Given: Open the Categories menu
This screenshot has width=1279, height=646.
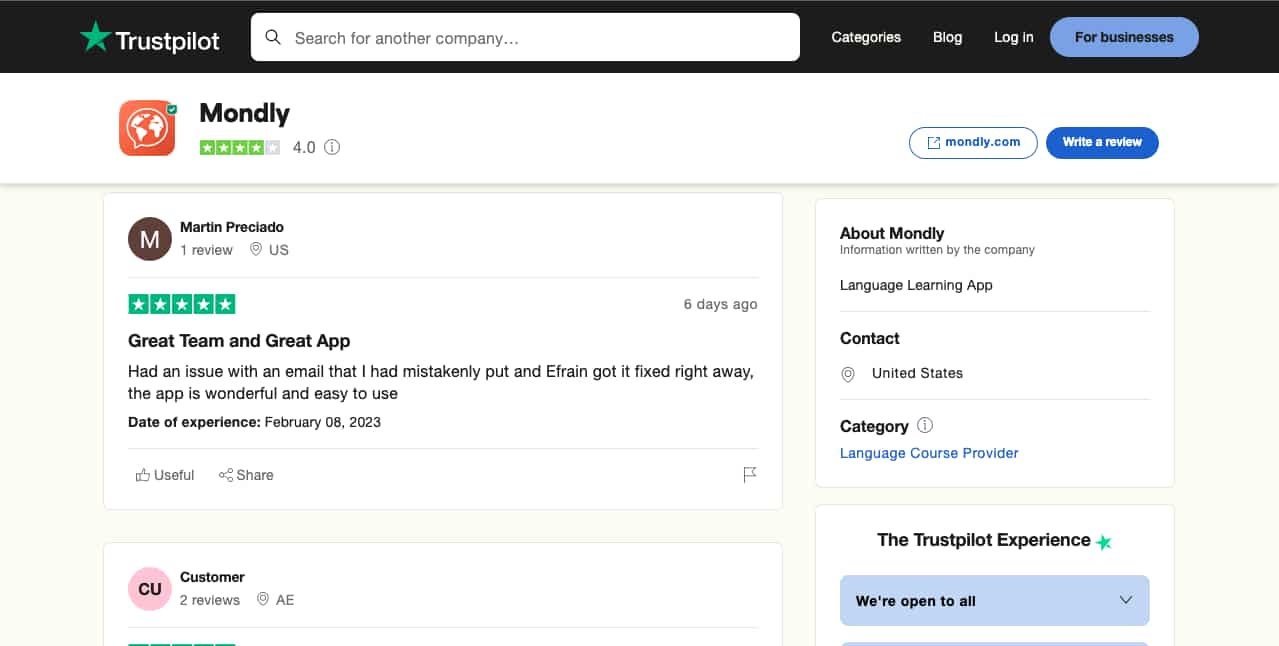Looking at the screenshot, I should coord(866,37).
